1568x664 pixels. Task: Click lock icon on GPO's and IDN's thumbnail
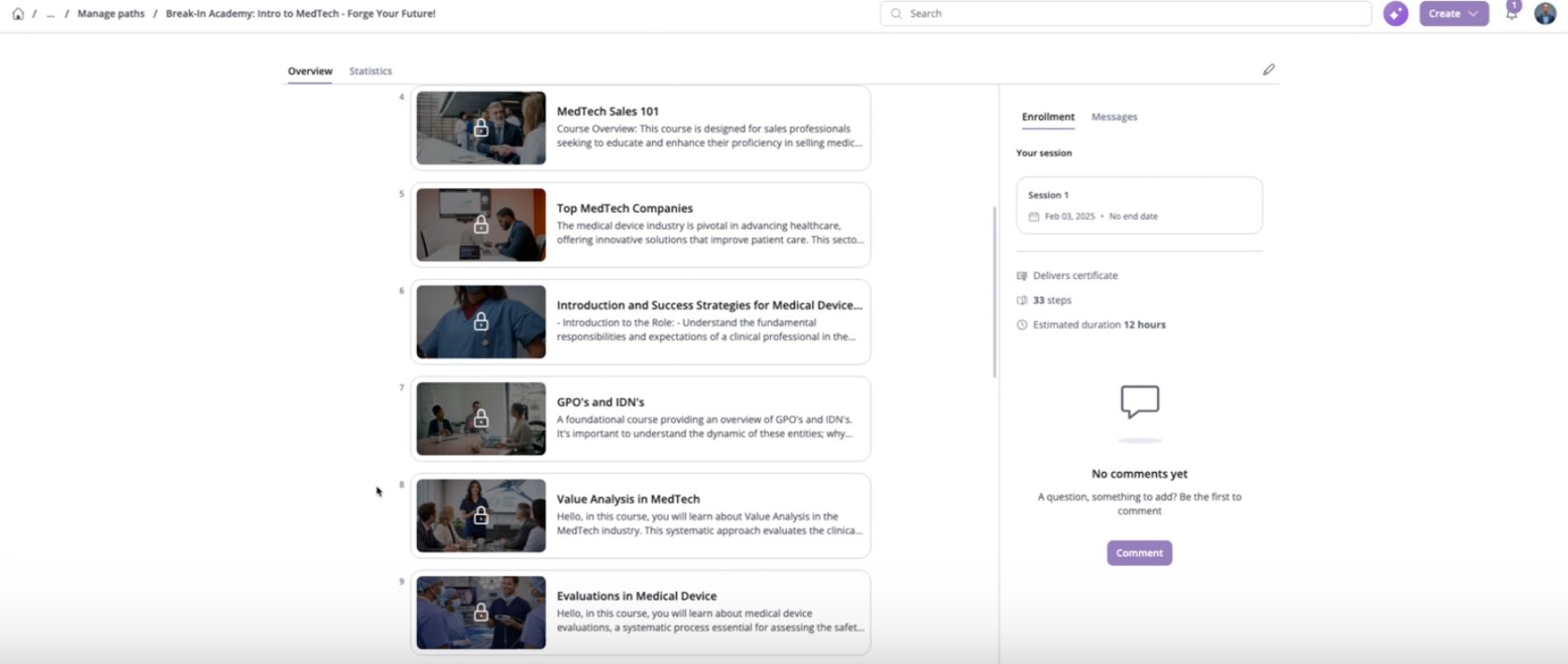coord(481,419)
